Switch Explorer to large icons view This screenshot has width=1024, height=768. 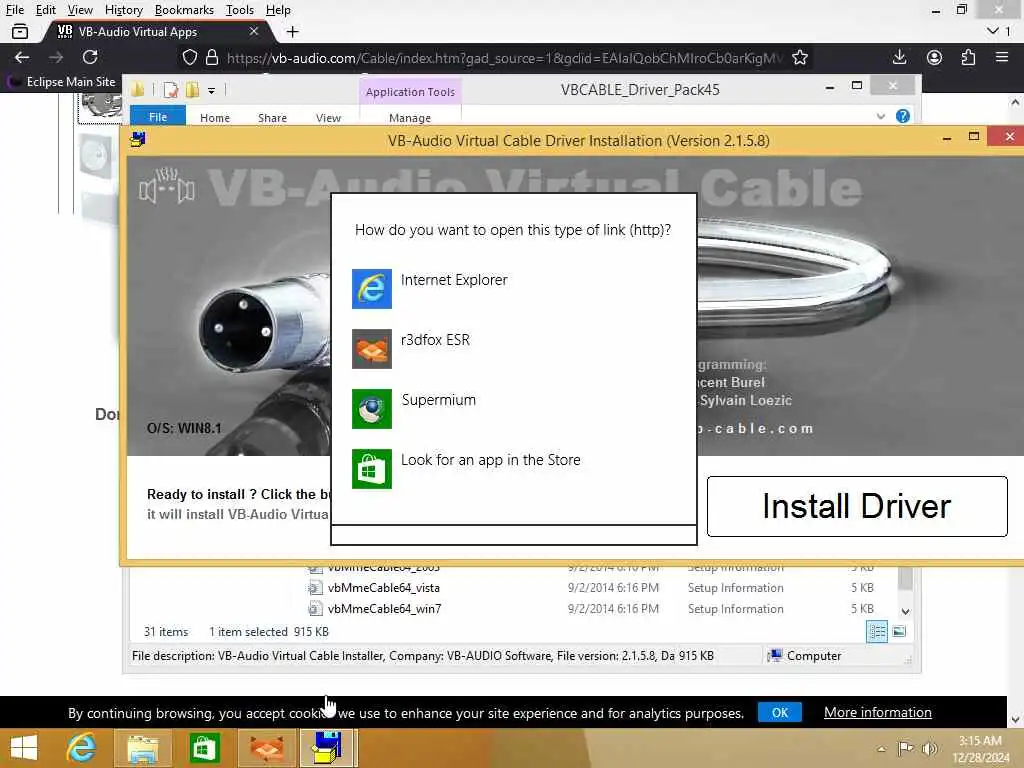click(x=899, y=632)
